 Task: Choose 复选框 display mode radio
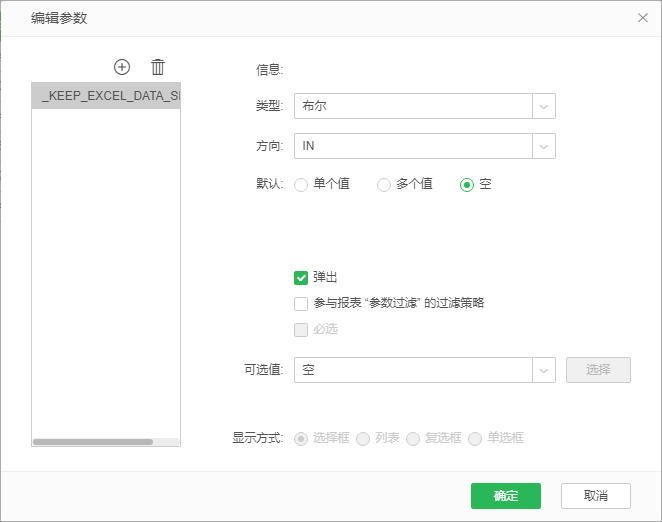tap(412, 439)
